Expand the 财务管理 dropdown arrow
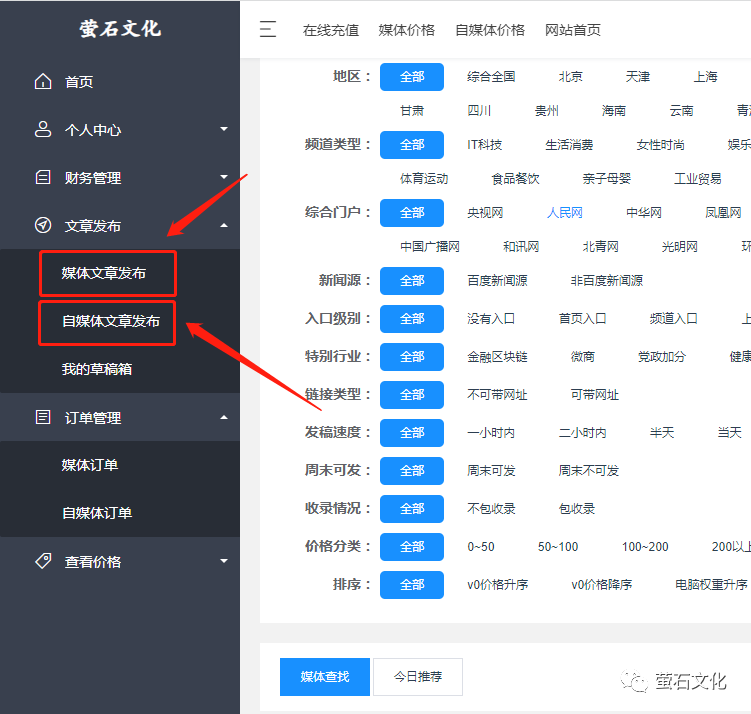This screenshot has width=751, height=714. 224,177
